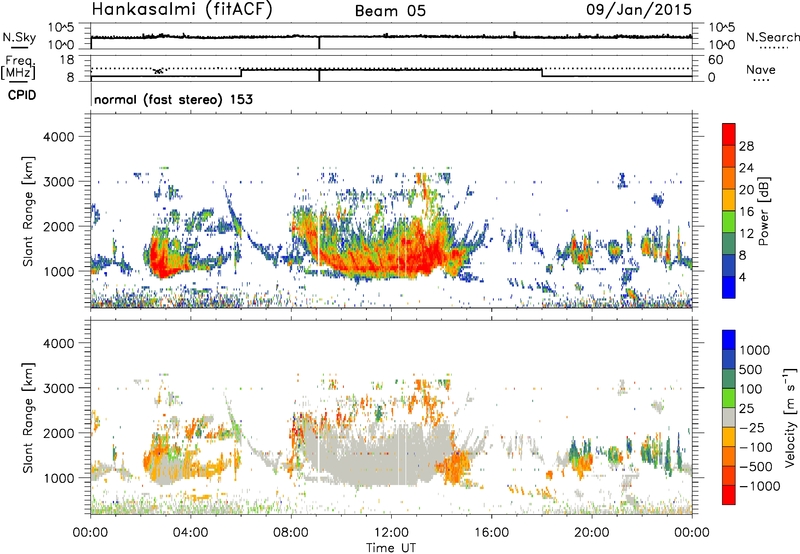Click '4000' tick on power panel axis

[58, 137]
